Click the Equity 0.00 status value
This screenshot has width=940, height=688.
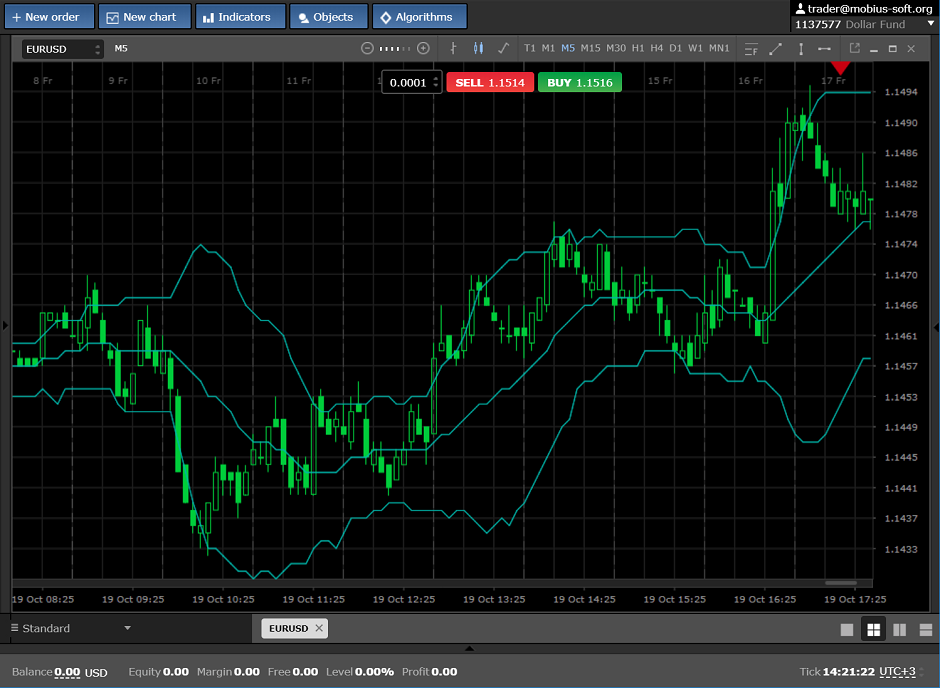176,672
